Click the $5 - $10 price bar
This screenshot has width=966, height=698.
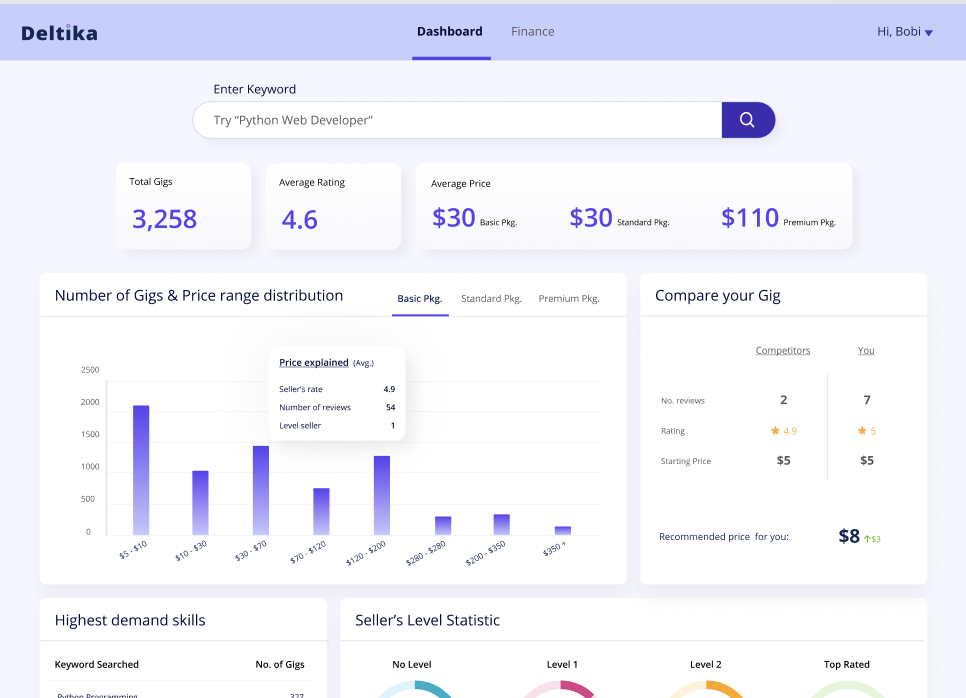coord(141,470)
